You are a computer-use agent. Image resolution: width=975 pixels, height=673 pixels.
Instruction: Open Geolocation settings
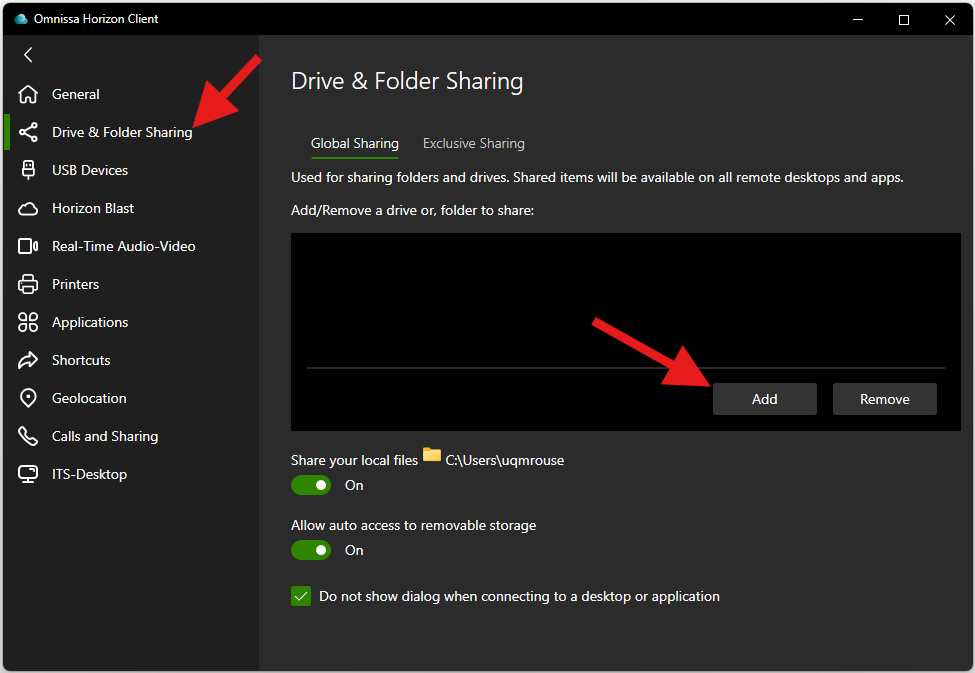coord(87,398)
